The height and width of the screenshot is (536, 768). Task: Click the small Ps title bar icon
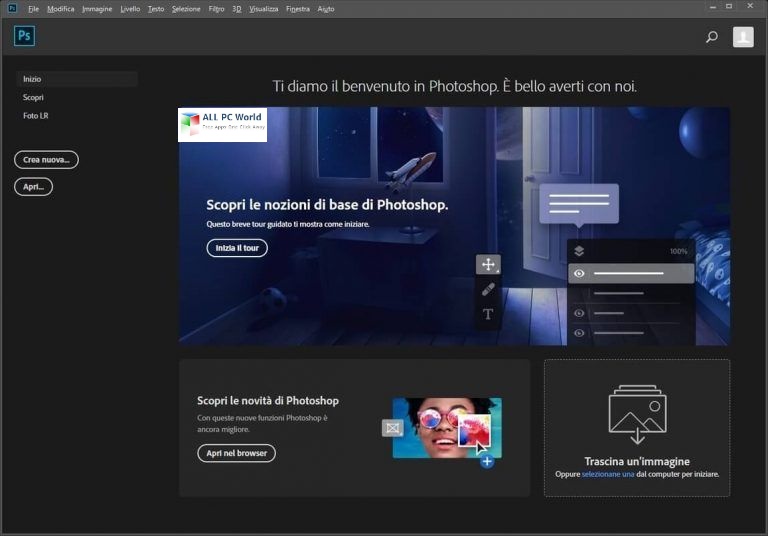pyautogui.click(x=12, y=8)
